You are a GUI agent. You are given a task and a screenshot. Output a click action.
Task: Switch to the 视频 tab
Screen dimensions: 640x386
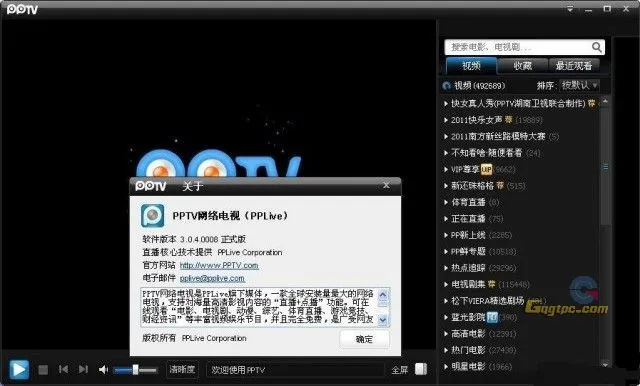point(471,66)
